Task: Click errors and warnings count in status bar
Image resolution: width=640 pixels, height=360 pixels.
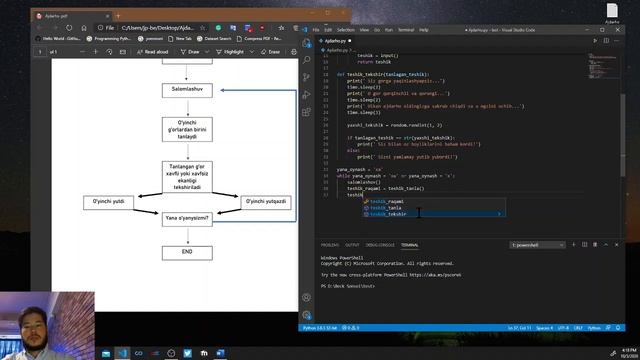Action: click(350, 328)
